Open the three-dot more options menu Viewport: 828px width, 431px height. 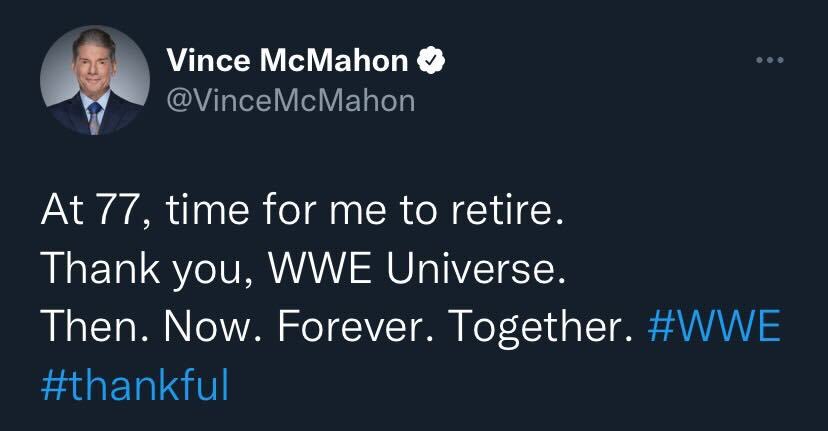[x=768, y=60]
